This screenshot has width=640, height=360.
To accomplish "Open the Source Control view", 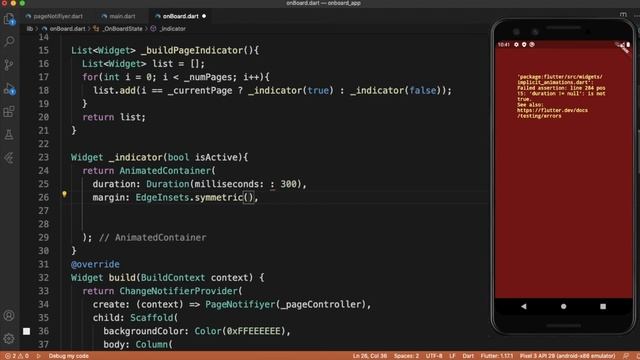I will pos(9,64).
